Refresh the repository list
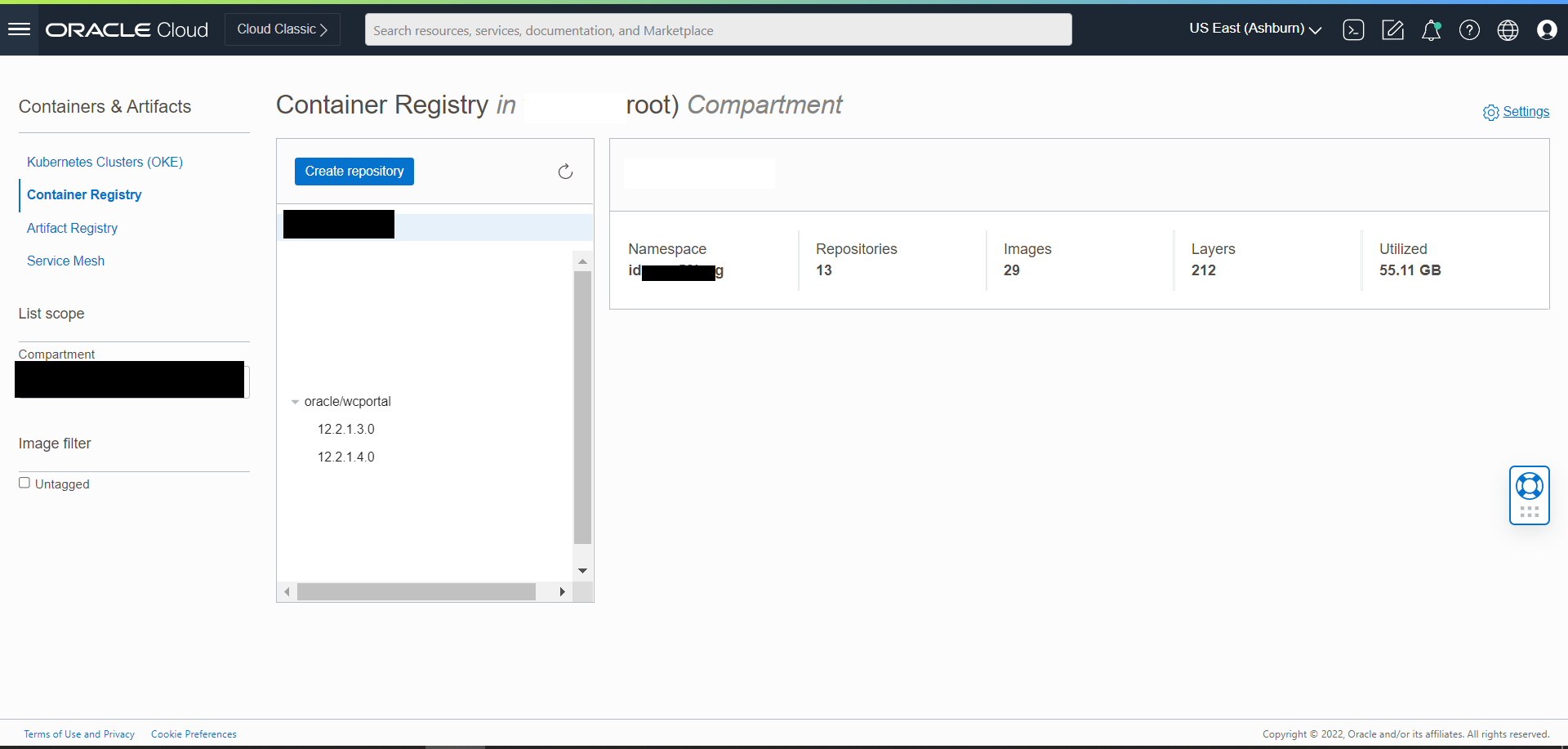This screenshot has width=1568, height=749. [x=565, y=172]
